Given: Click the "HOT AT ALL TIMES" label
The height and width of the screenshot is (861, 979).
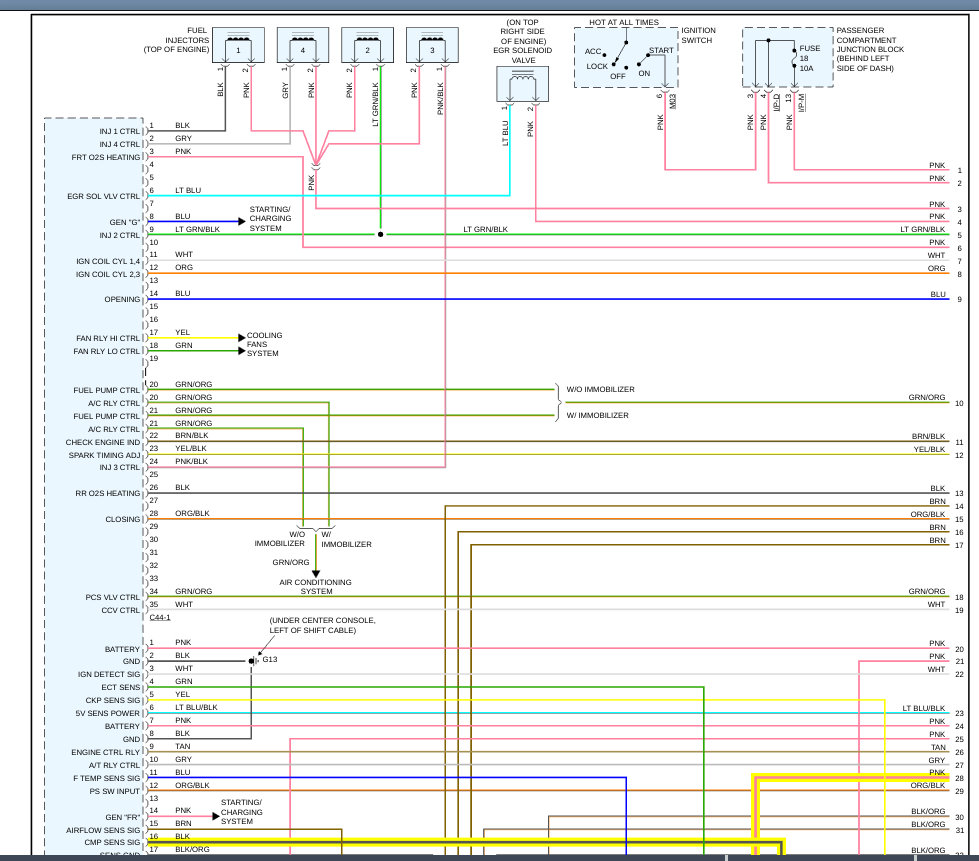Looking at the screenshot, I should [x=624, y=22].
